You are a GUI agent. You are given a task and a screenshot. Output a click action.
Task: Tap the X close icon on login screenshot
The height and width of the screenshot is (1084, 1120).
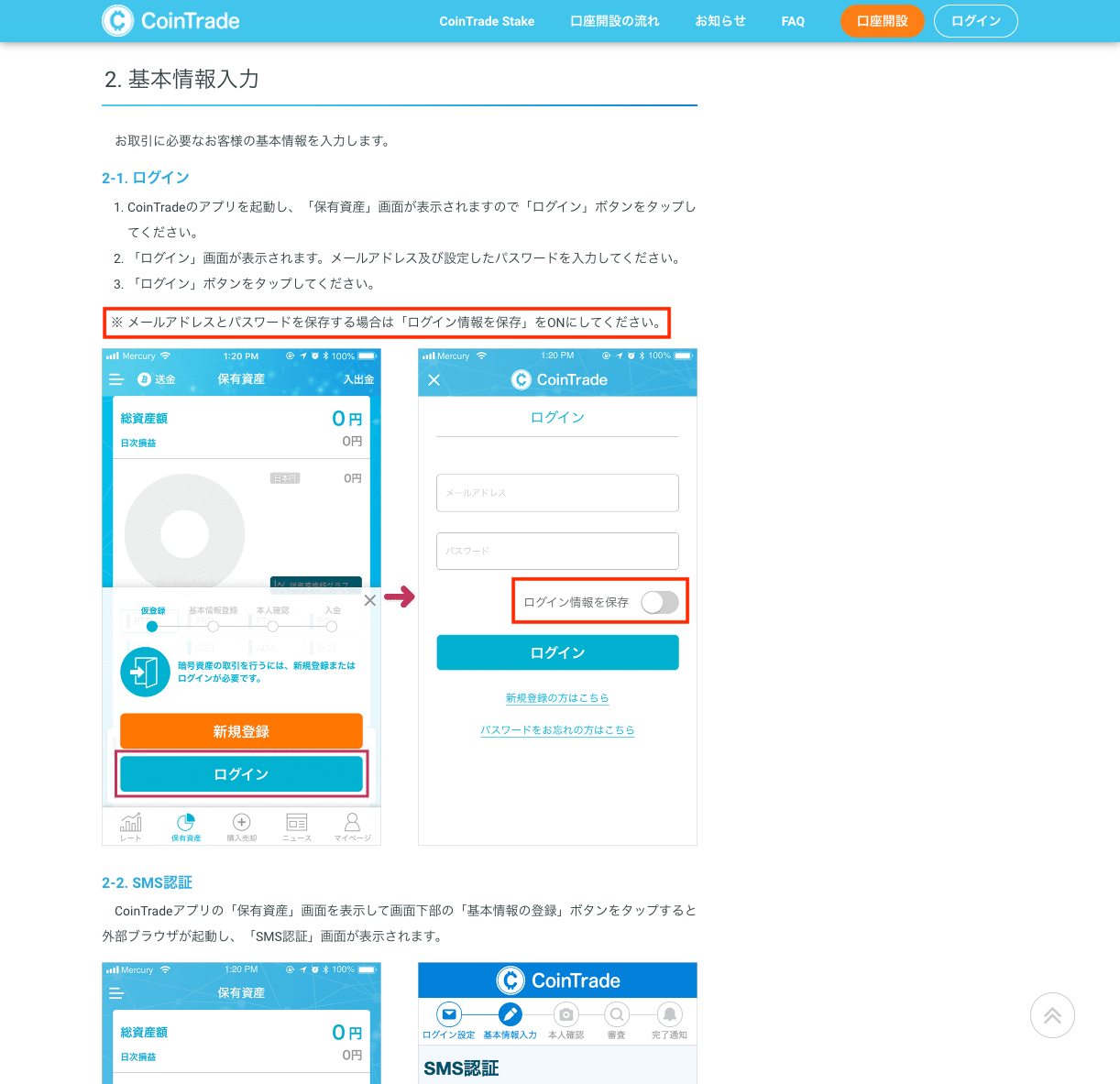(434, 380)
